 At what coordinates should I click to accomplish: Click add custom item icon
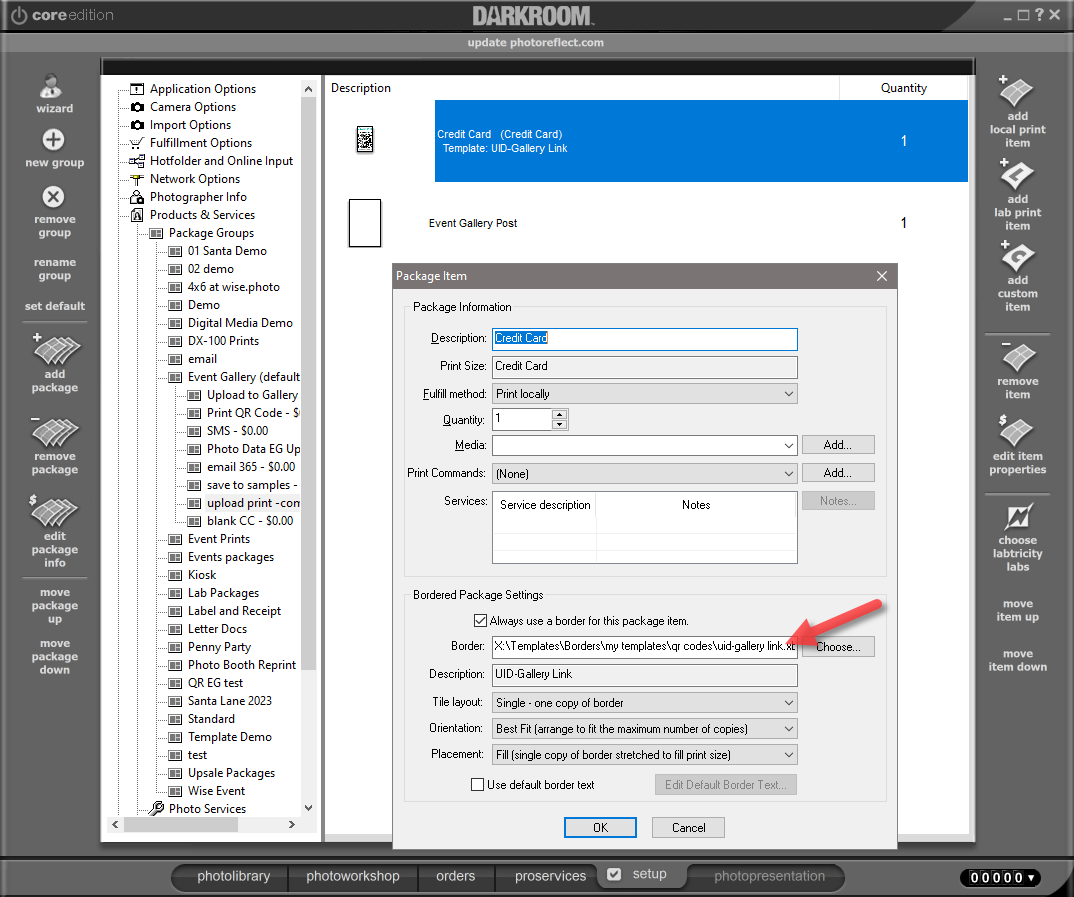[1016, 256]
